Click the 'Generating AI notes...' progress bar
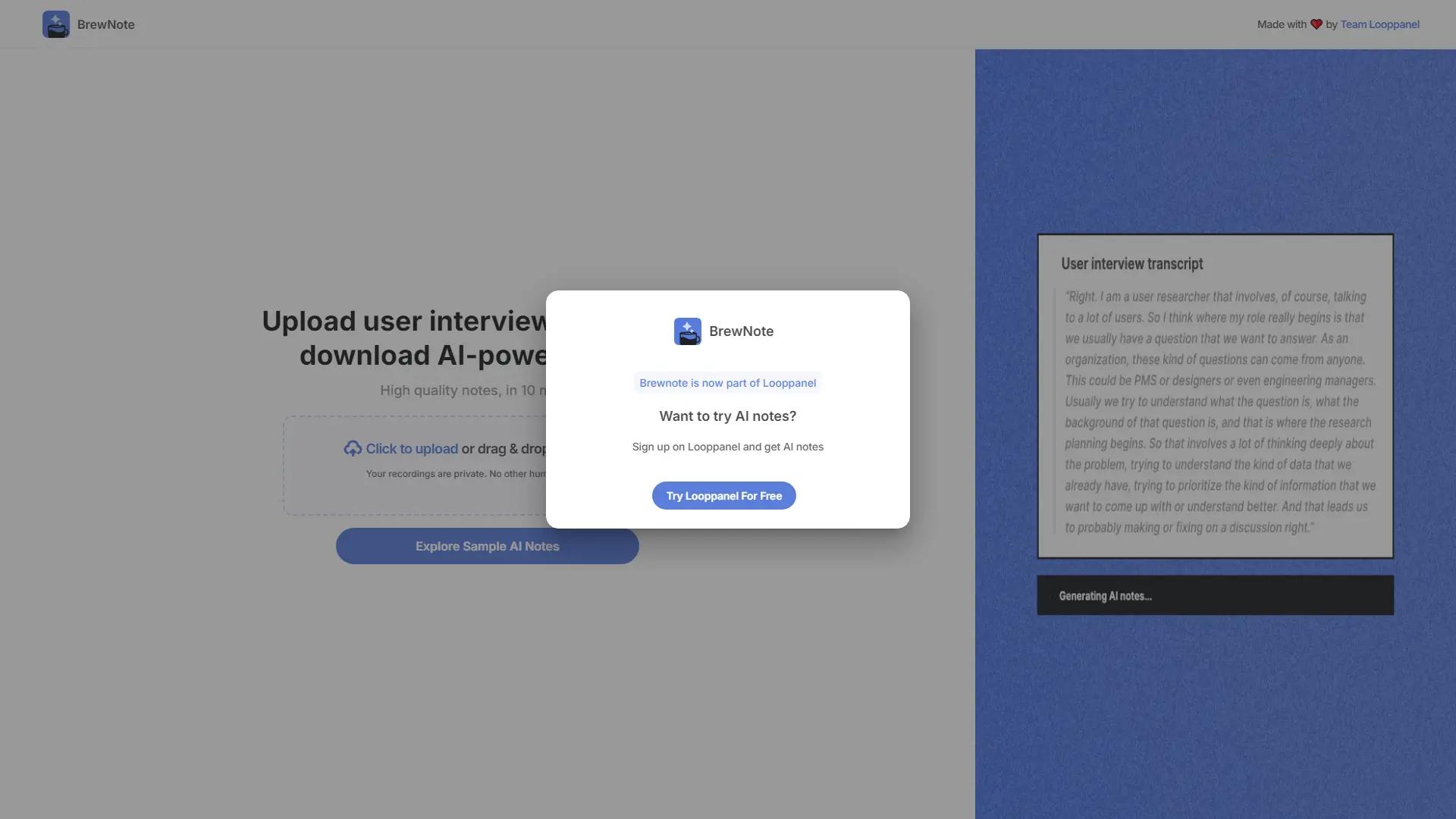Screen dimensions: 1456x819 tap(1214, 595)
